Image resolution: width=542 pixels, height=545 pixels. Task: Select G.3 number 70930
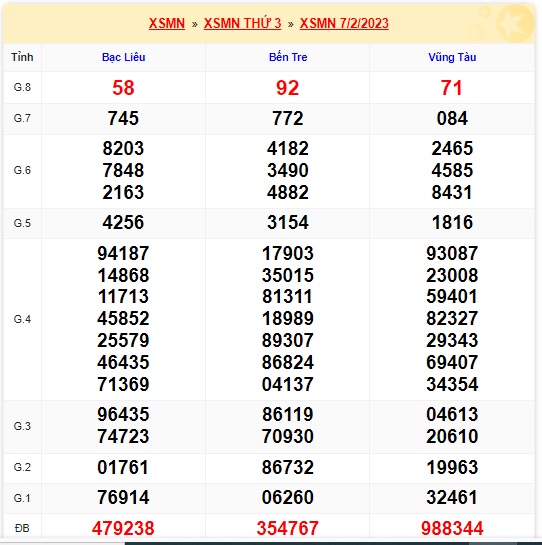(288, 436)
